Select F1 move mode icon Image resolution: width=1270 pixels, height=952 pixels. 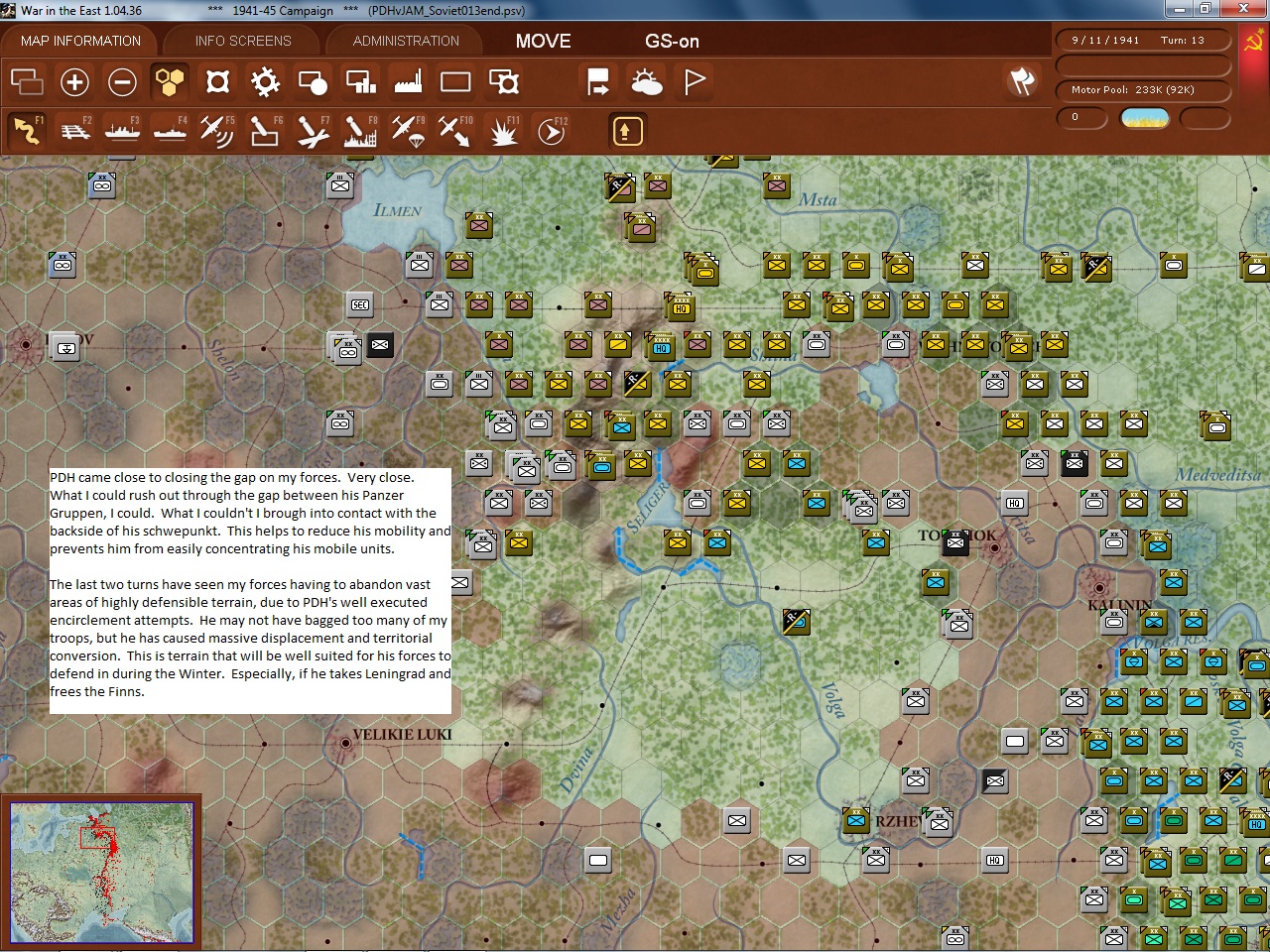click(27, 130)
